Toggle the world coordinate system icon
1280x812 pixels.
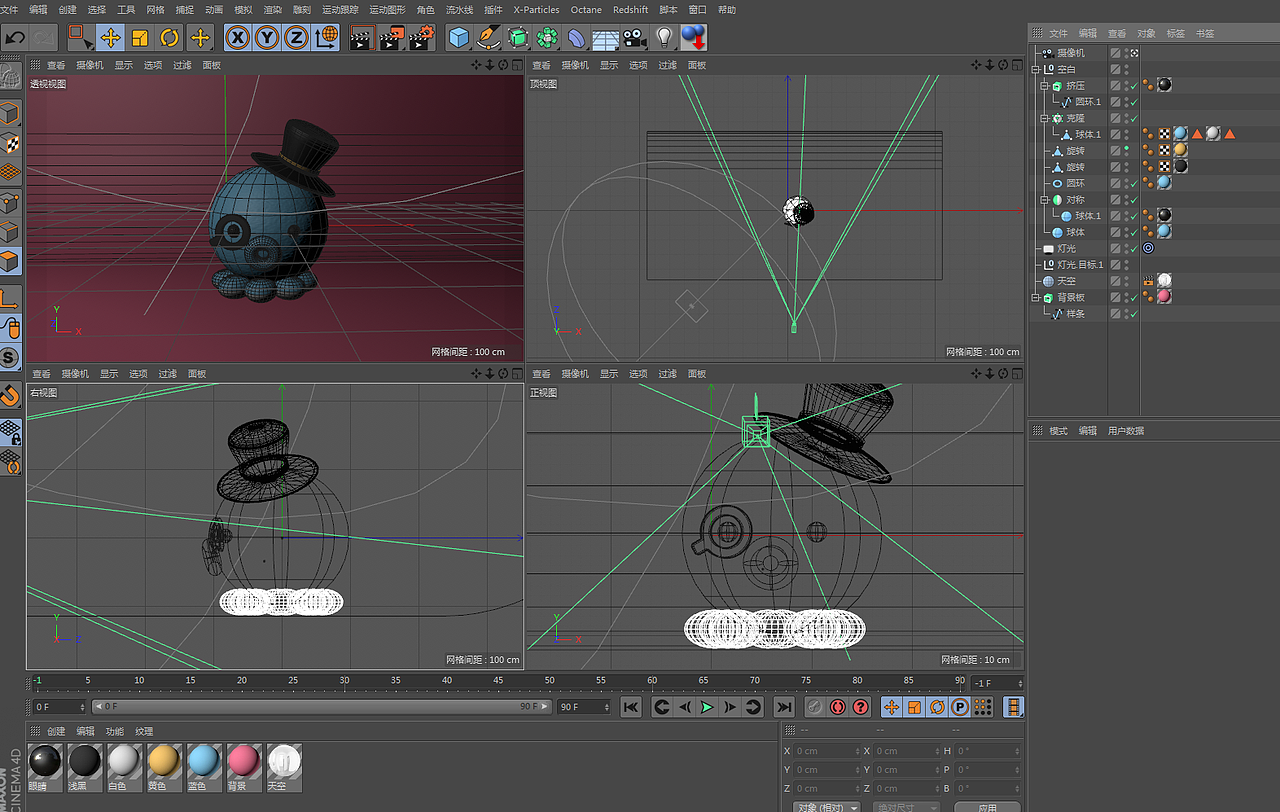tap(326, 38)
